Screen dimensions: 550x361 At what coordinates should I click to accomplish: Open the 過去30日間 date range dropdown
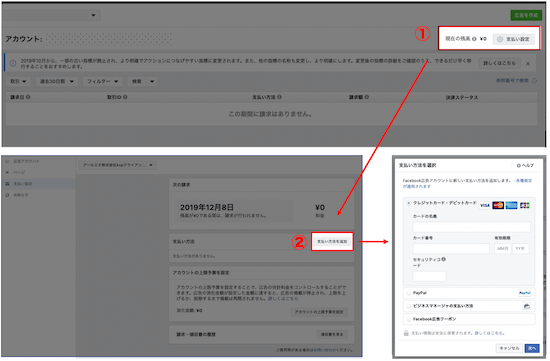point(57,81)
